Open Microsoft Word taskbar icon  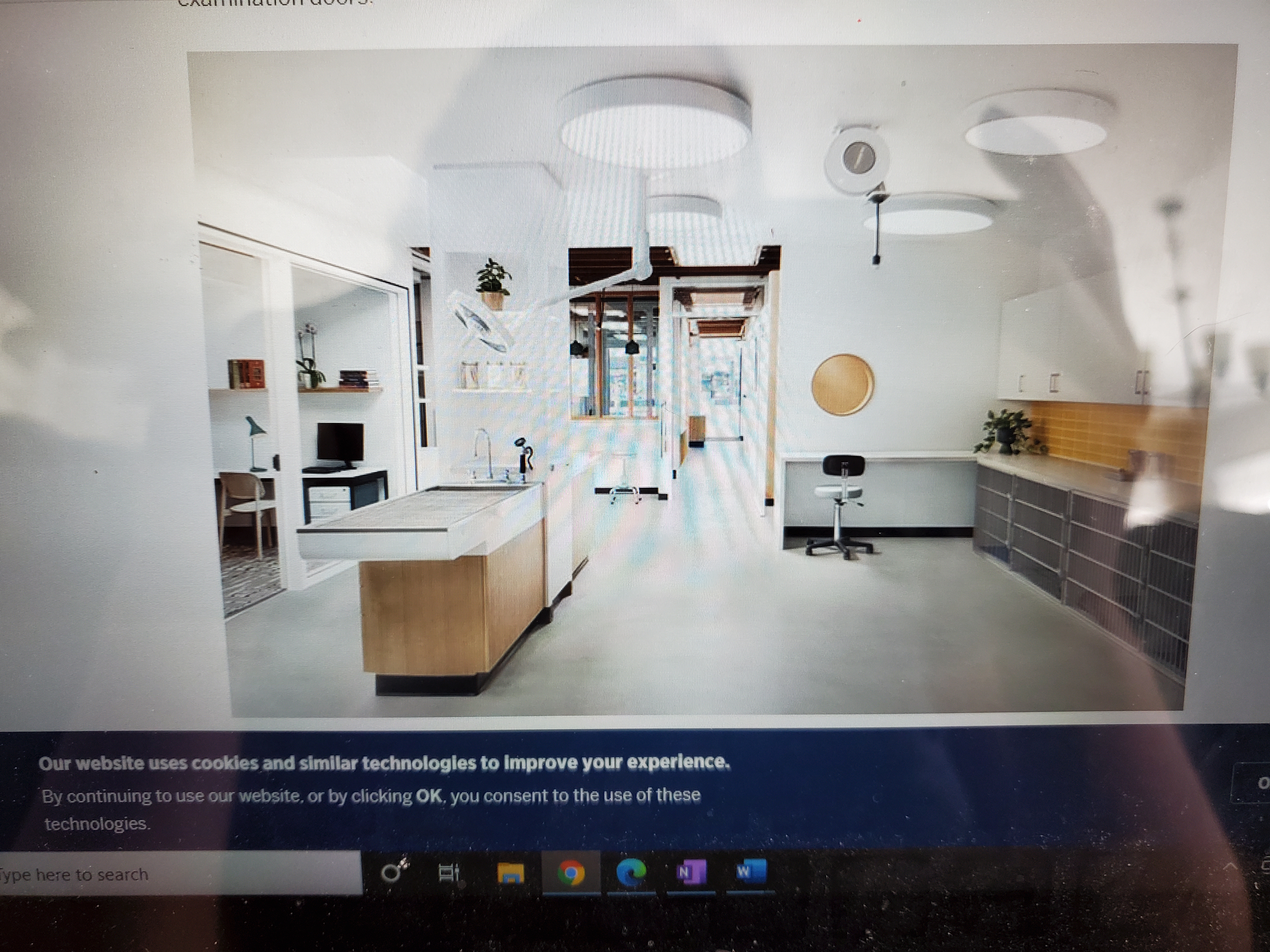coord(750,871)
